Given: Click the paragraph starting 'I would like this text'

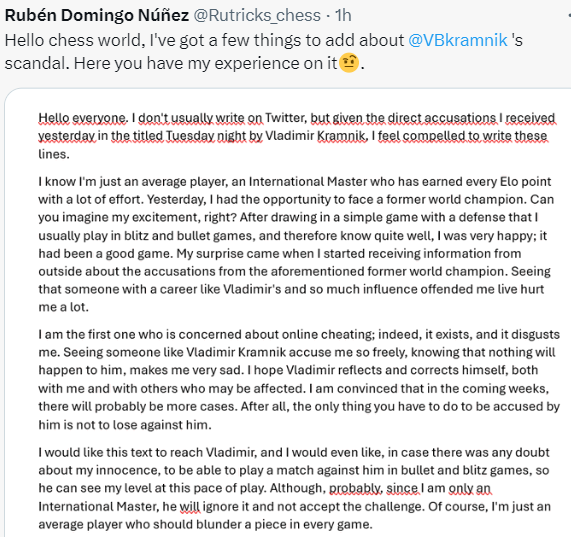Looking at the screenshot, I should coord(294,488).
